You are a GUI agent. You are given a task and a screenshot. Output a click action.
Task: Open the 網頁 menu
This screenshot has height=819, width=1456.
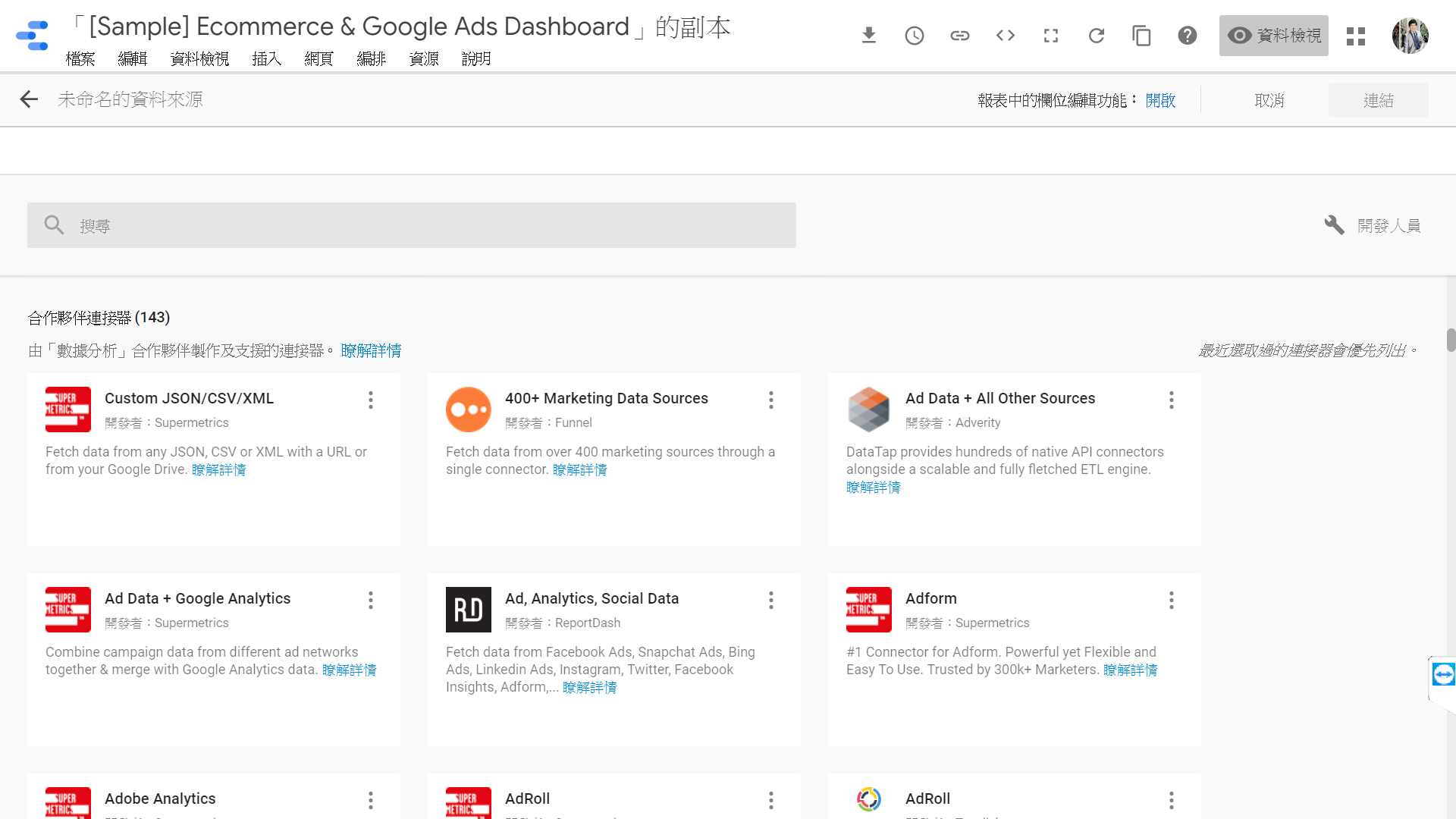[319, 59]
